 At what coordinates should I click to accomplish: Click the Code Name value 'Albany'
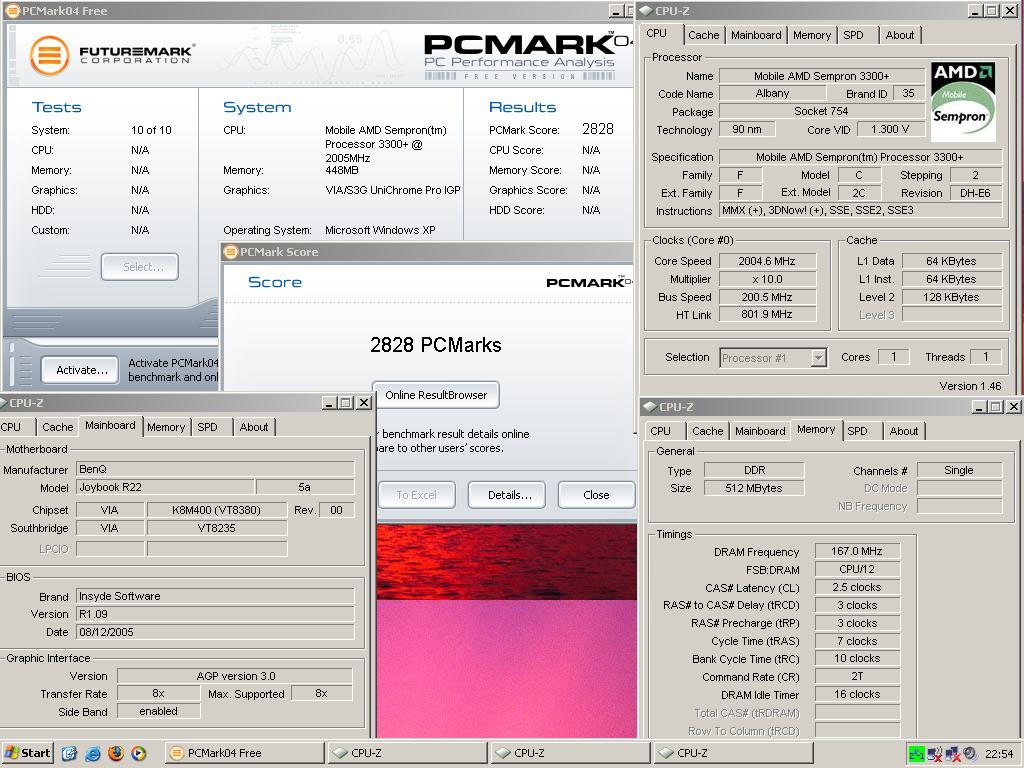tap(772, 93)
